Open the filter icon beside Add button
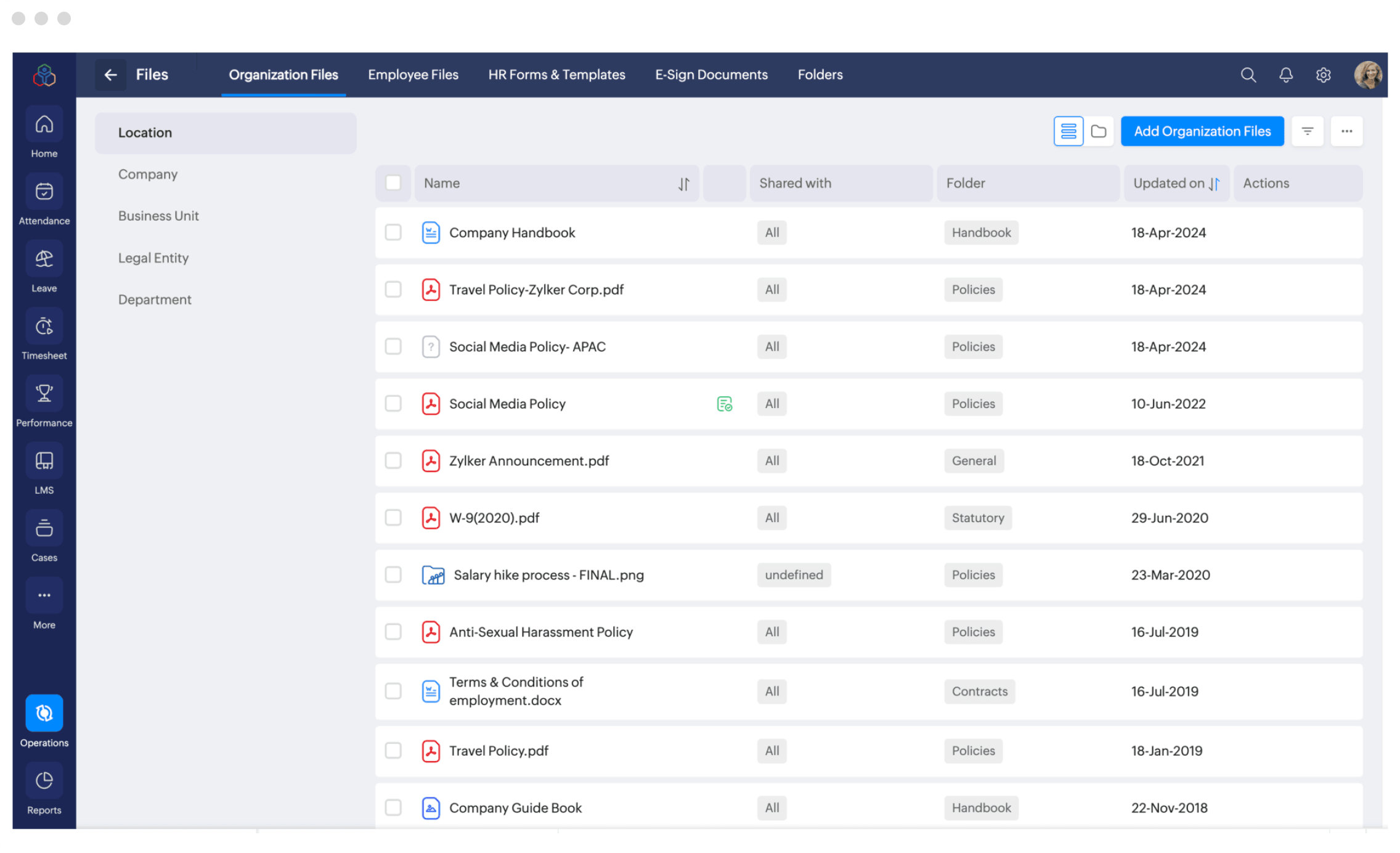Screen dimensions: 1400x853 point(1307,131)
